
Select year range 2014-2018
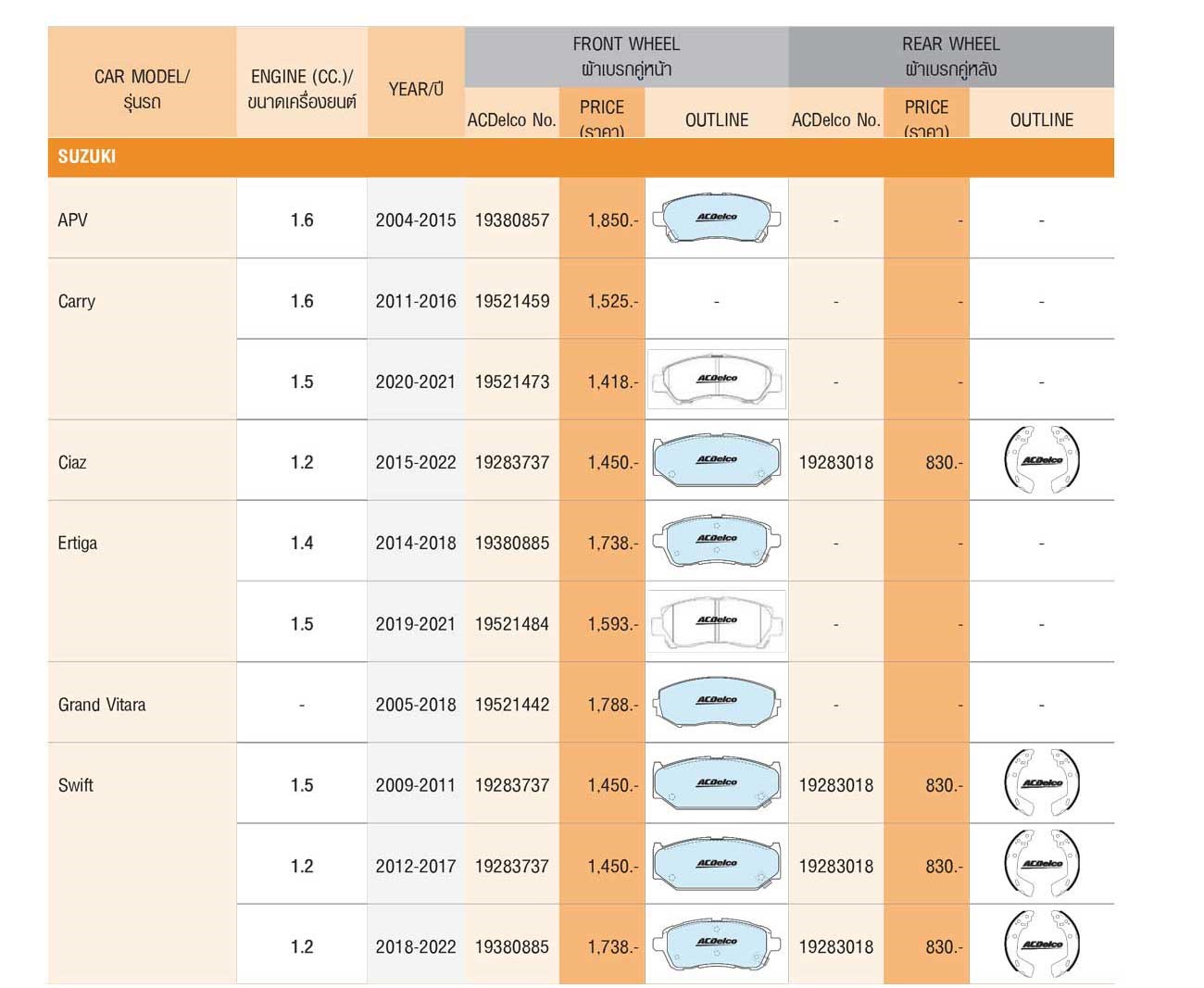416,543
